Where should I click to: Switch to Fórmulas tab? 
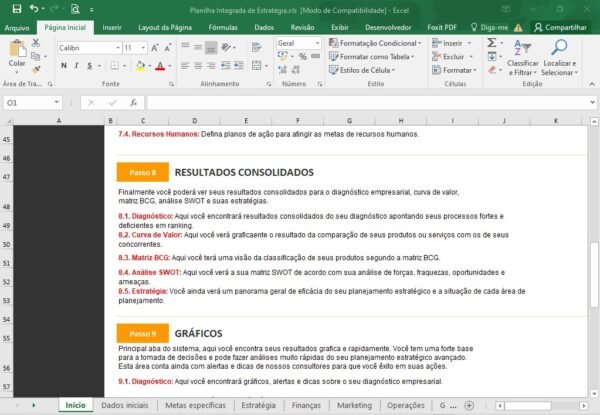[223, 28]
